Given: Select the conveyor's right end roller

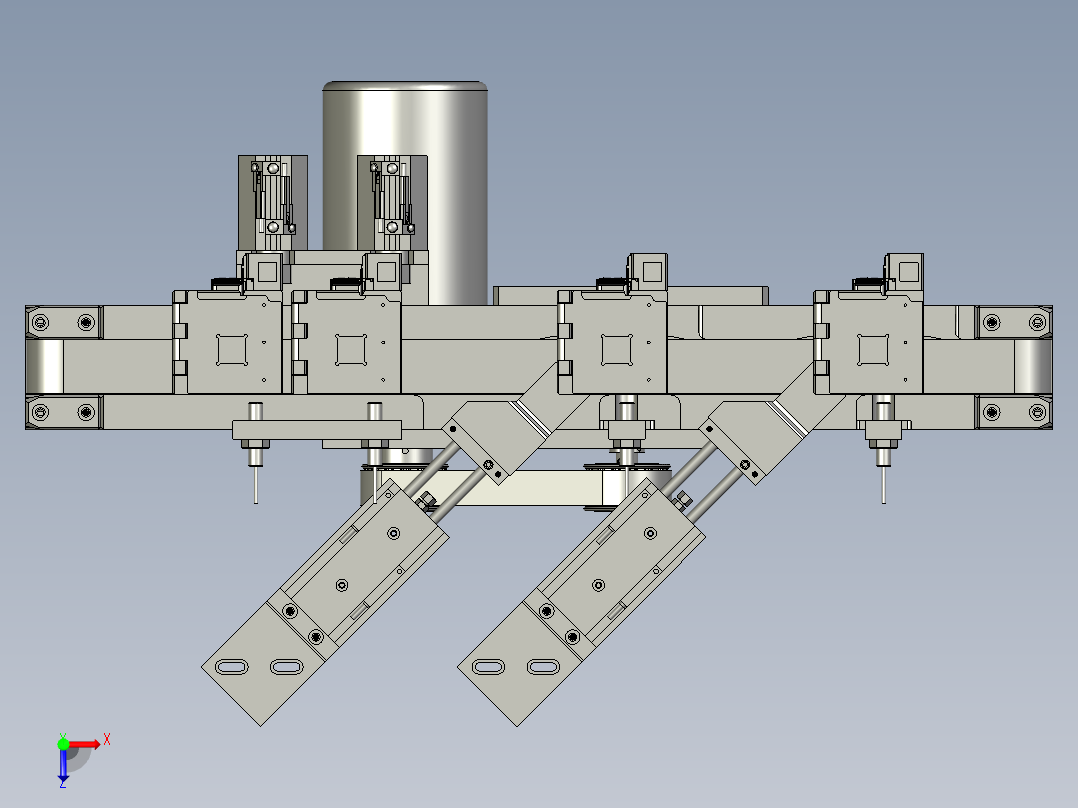Looking at the screenshot, I should point(1033,367).
